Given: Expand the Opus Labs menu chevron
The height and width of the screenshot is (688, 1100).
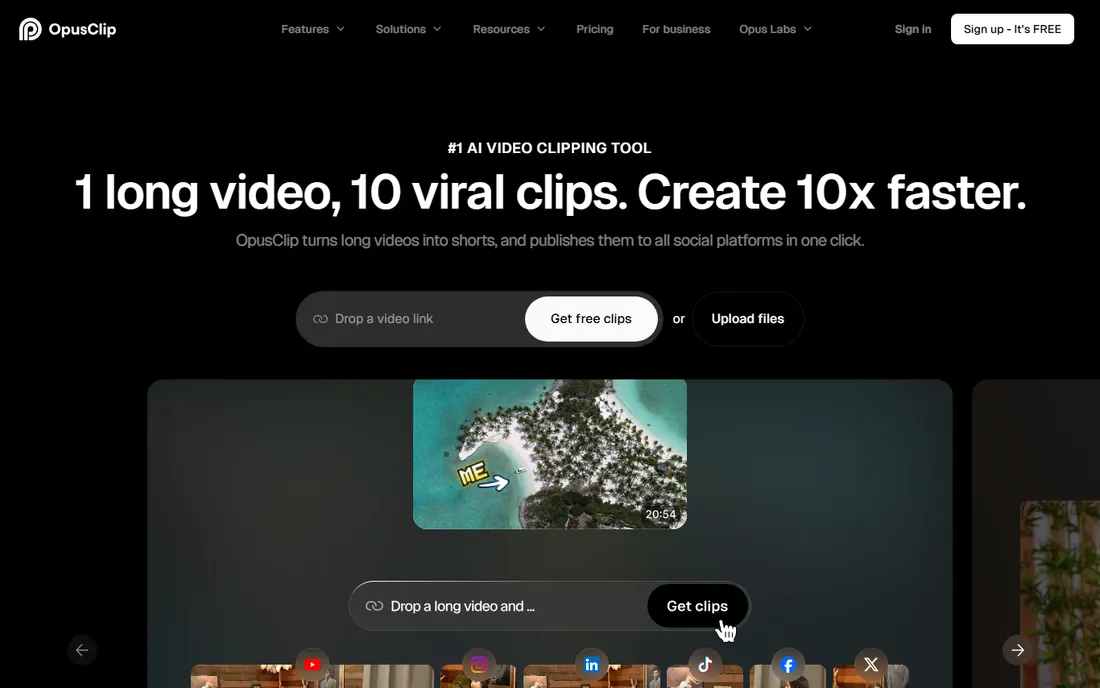Looking at the screenshot, I should (x=807, y=29).
